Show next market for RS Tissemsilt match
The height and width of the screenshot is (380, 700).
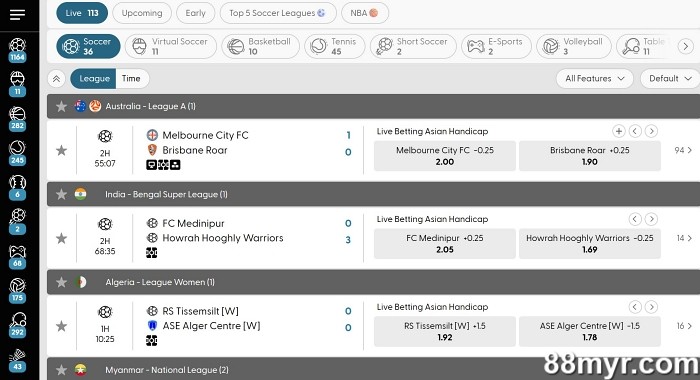(x=651, y=307)
